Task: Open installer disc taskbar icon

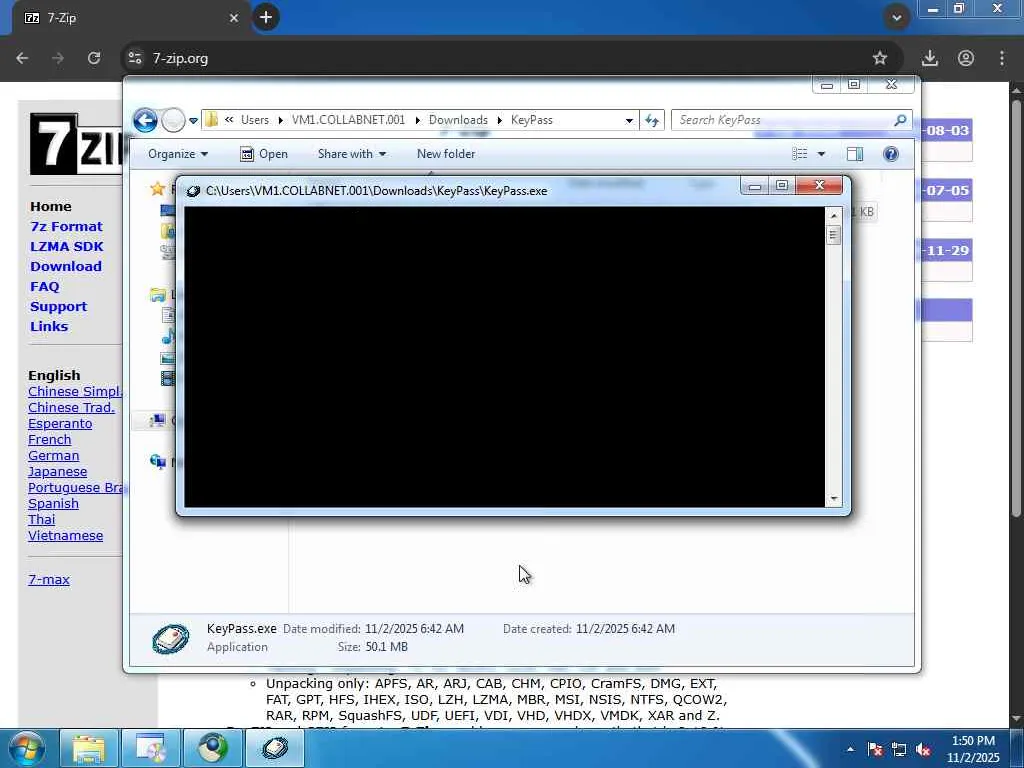Action: pos(151,748)
